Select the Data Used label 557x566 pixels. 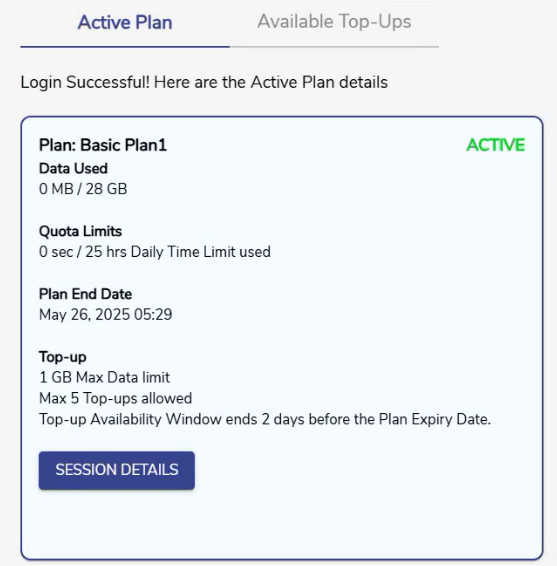pyautogui.click(x=73, y=169)
